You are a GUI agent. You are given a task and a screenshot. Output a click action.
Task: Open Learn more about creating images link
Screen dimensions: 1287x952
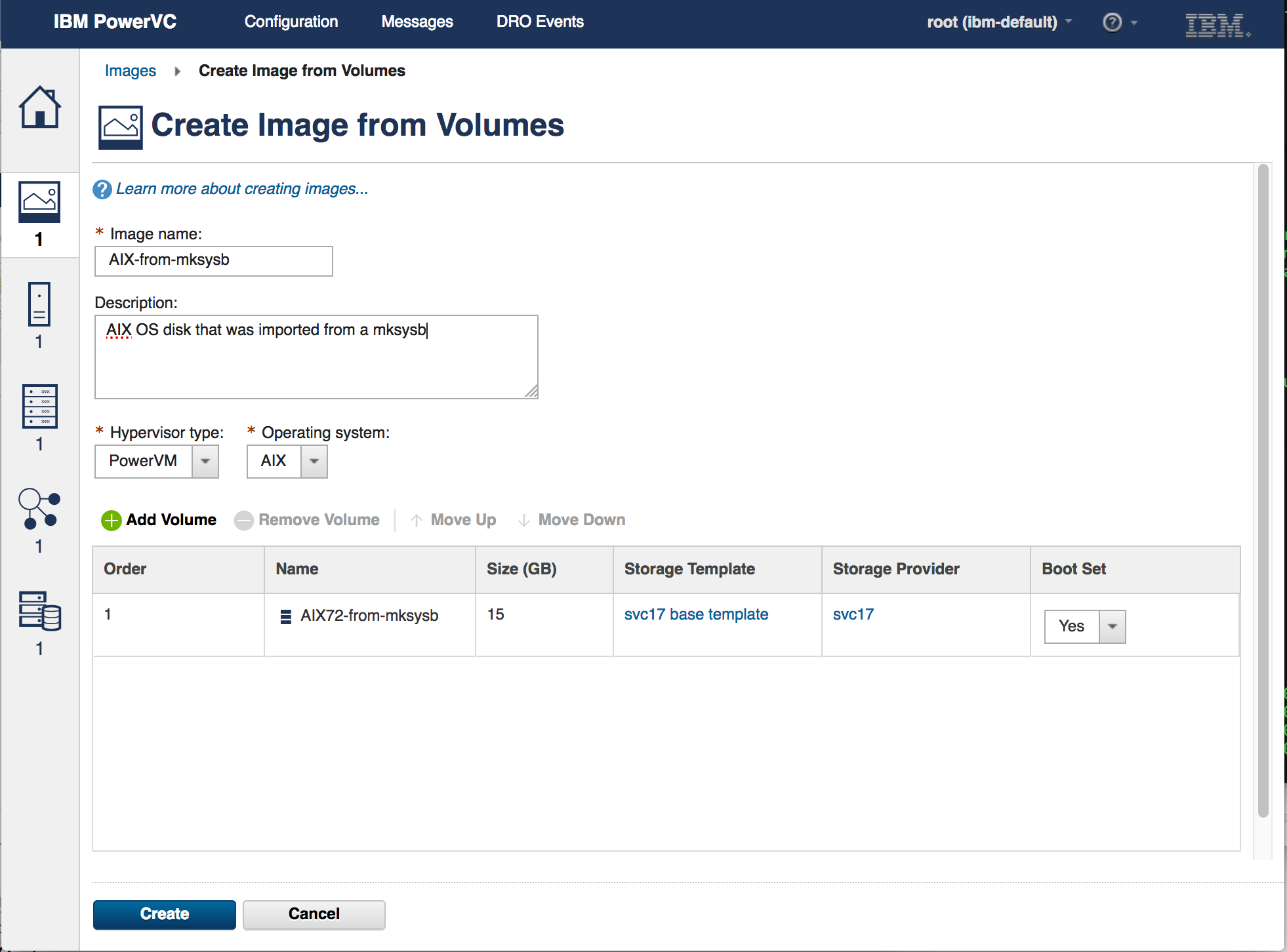(x=242, y=189)
